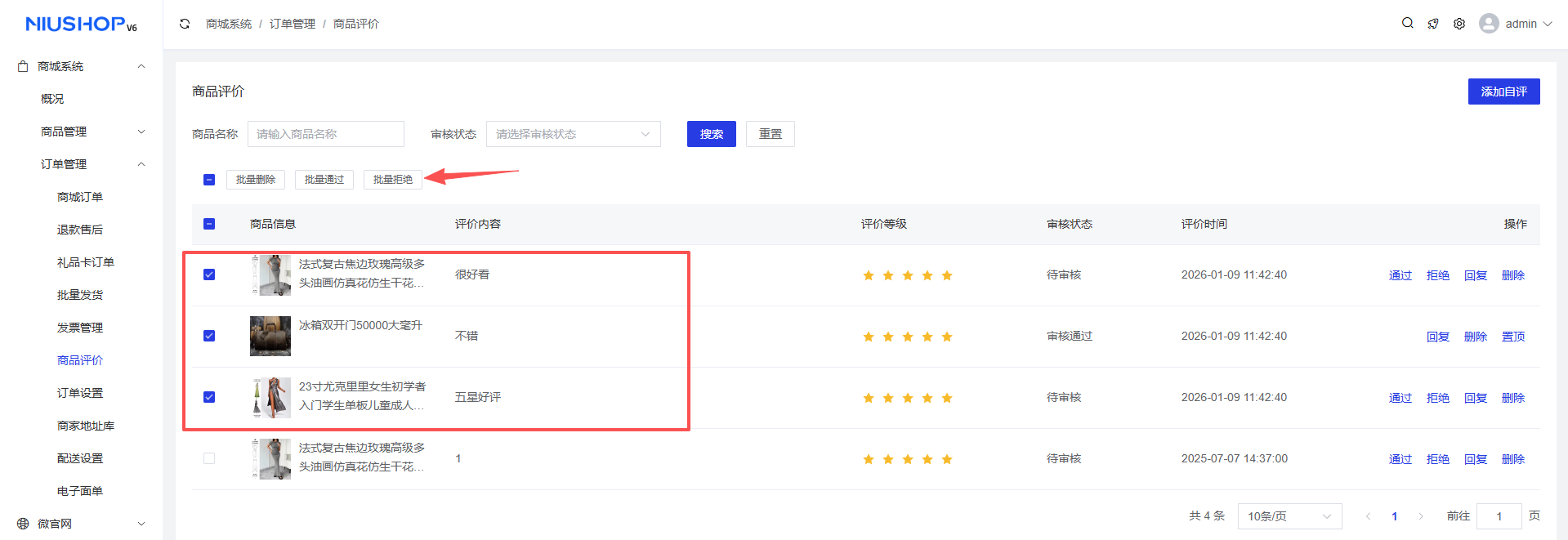The image size is (1568, 540).
Task: Open the 10条/页 page size dropdown
Action: click(1289, 516)
